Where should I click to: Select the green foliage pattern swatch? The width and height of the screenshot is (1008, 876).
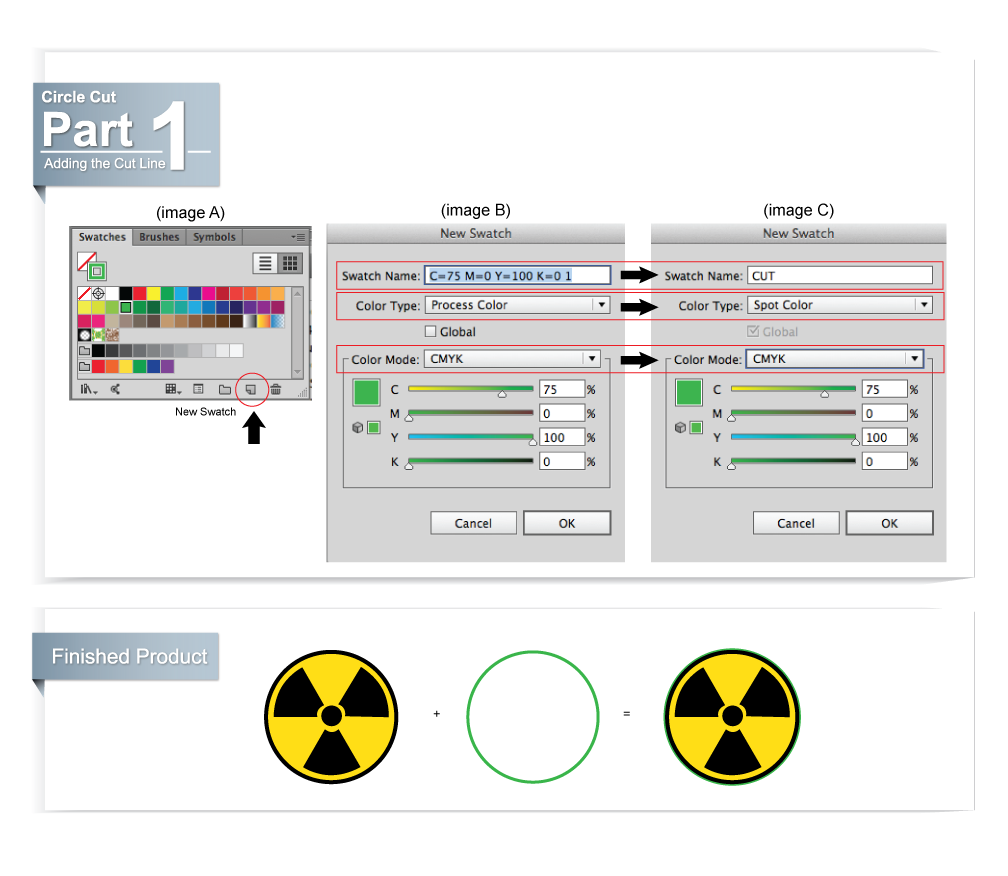click(x=98, y=335)
